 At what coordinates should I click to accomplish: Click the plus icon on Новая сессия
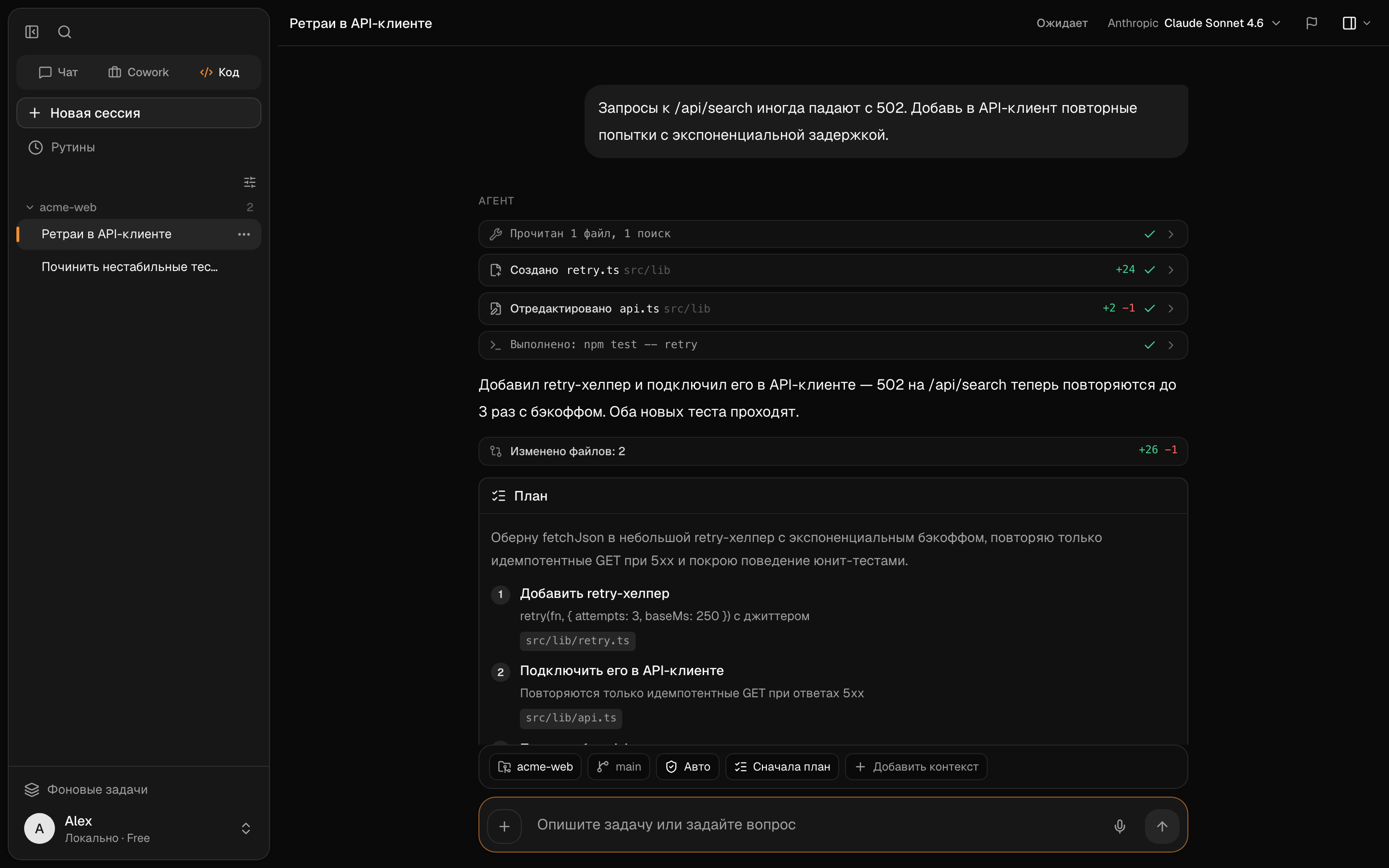pos(34,112)
